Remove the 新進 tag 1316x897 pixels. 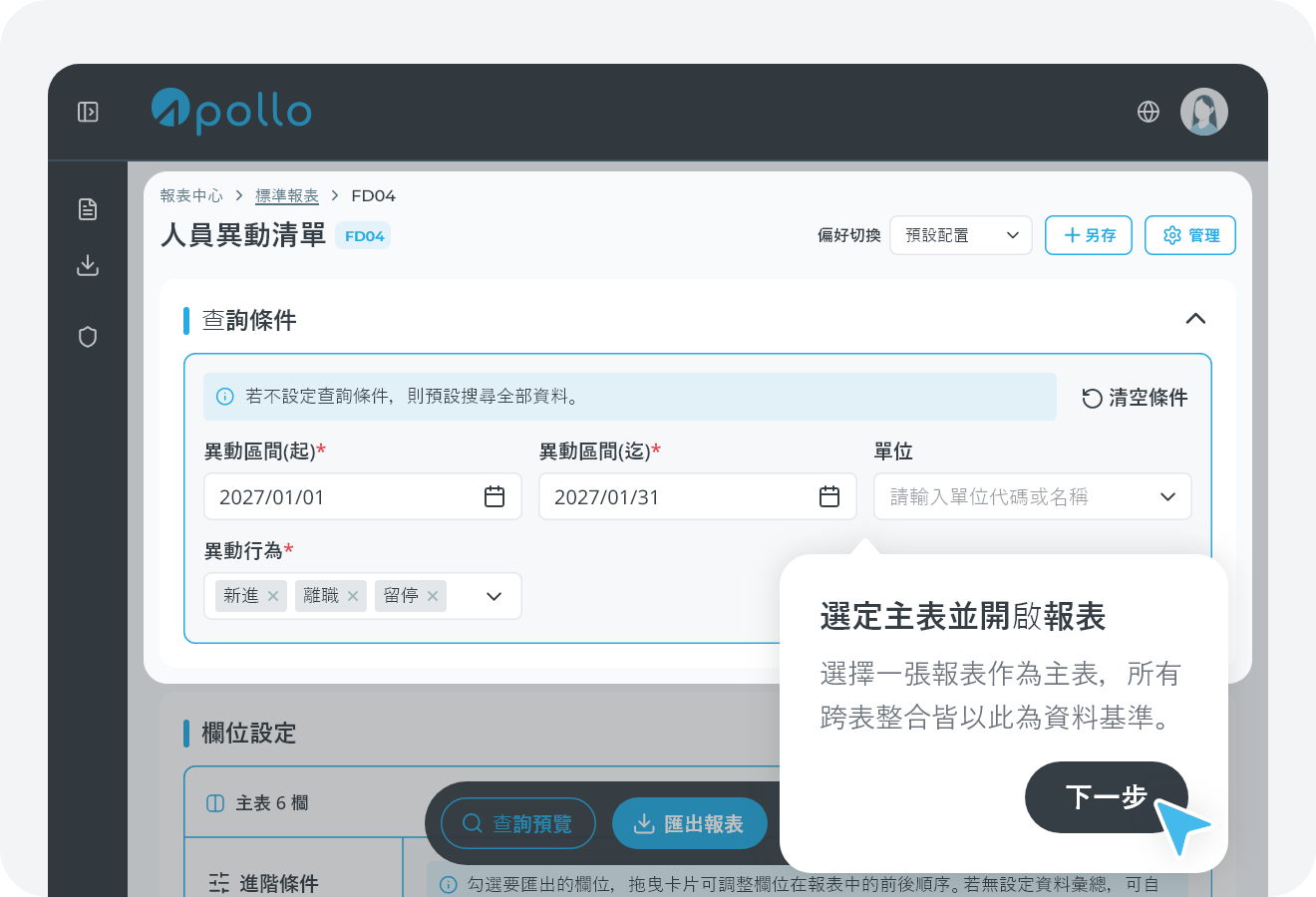(x=273, y=596)
